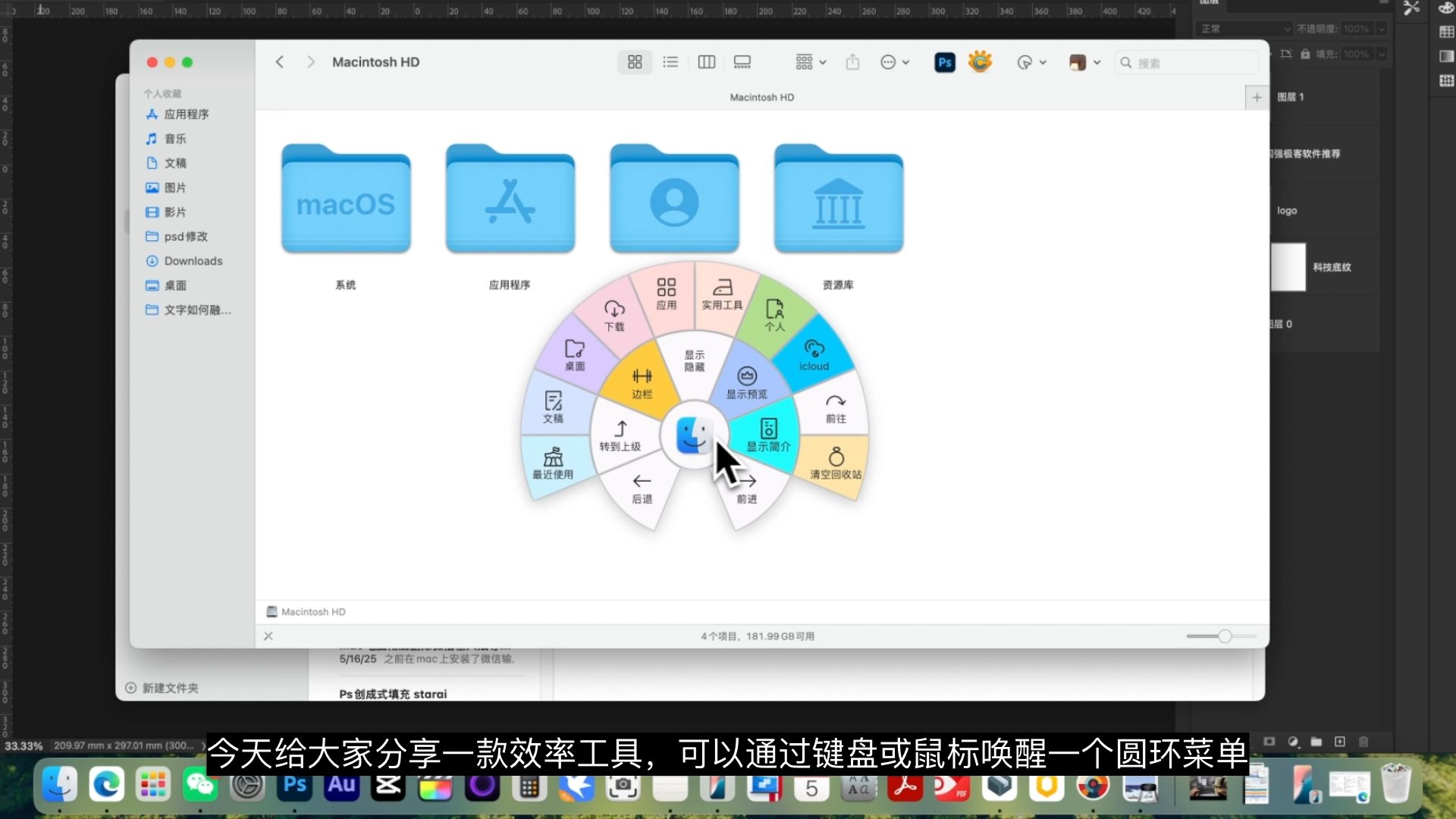This screenshot has width=1456, height=819.
Task: Open the Photoshop 填充 fill dropdown
Action: 1382,54
